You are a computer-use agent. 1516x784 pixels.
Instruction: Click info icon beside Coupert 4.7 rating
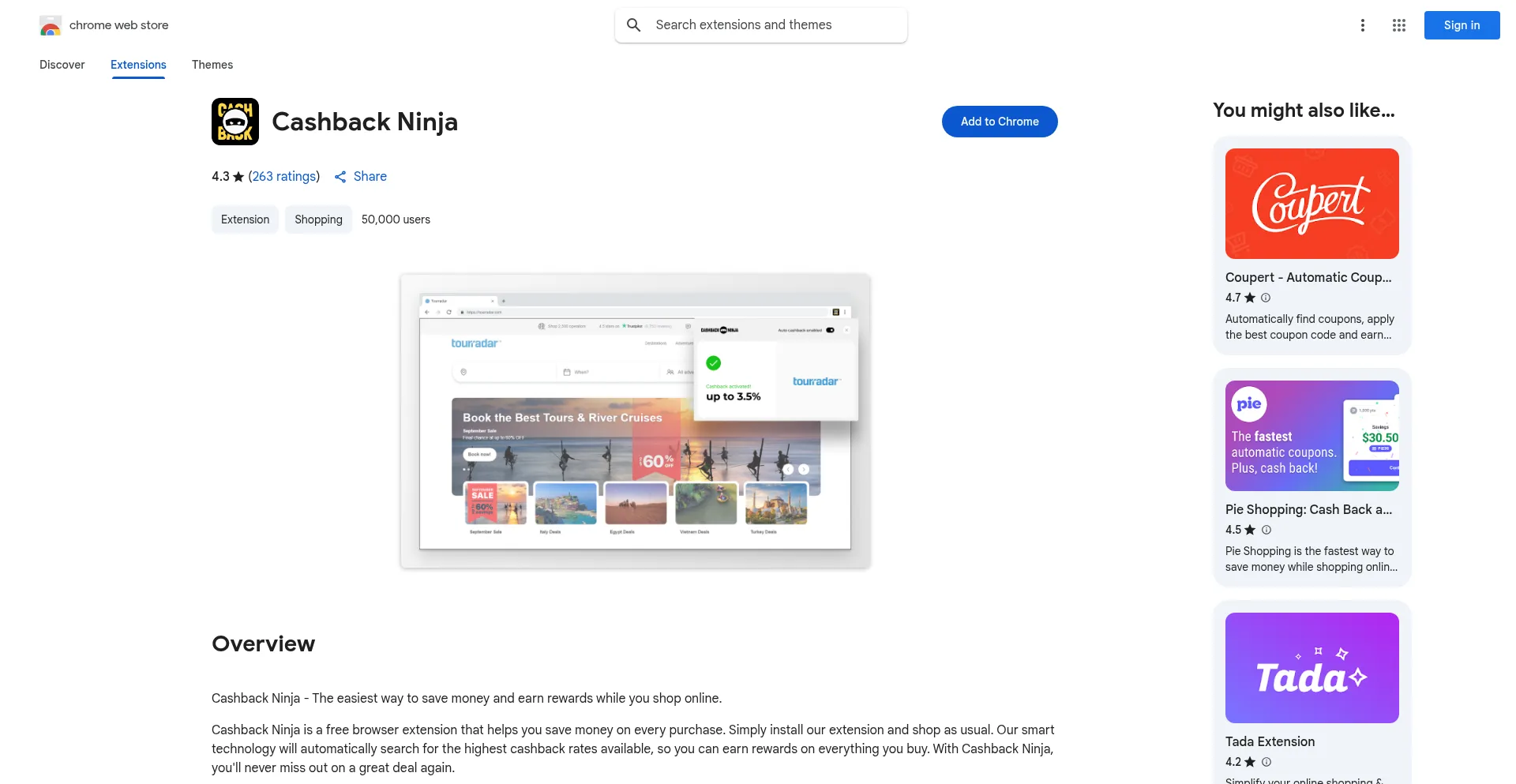coord(1266,298)
